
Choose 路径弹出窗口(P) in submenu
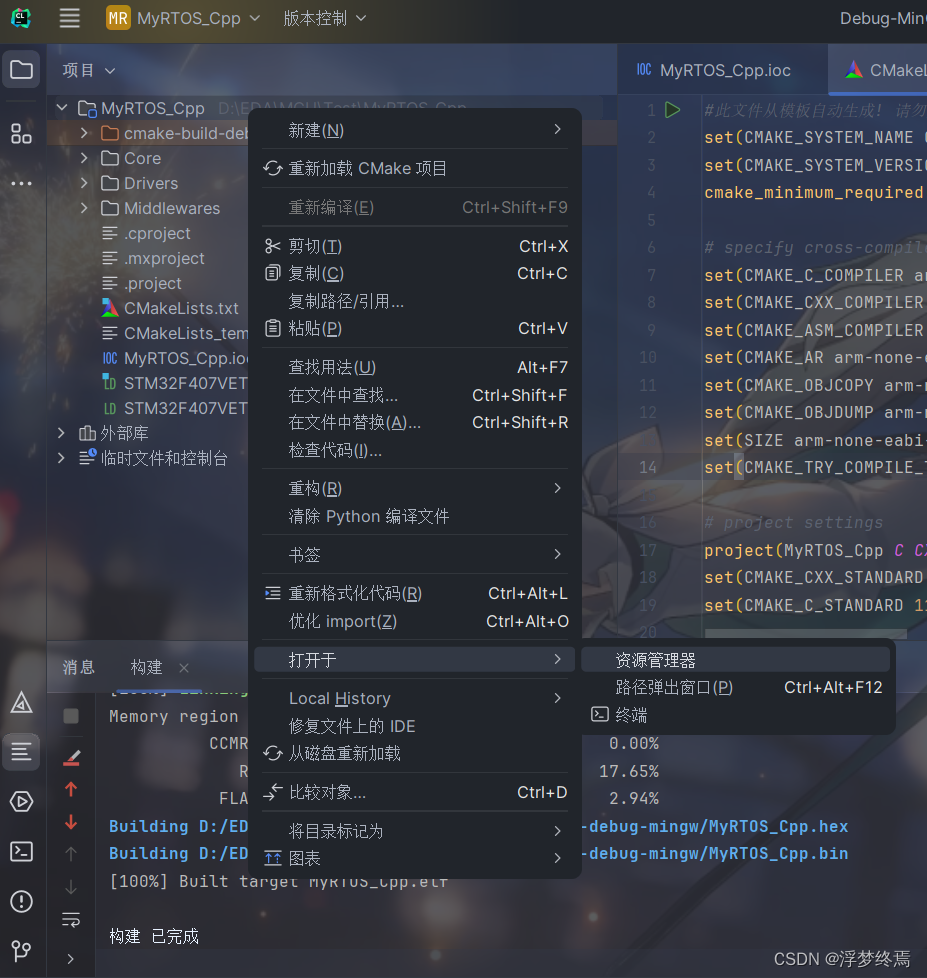735,687
